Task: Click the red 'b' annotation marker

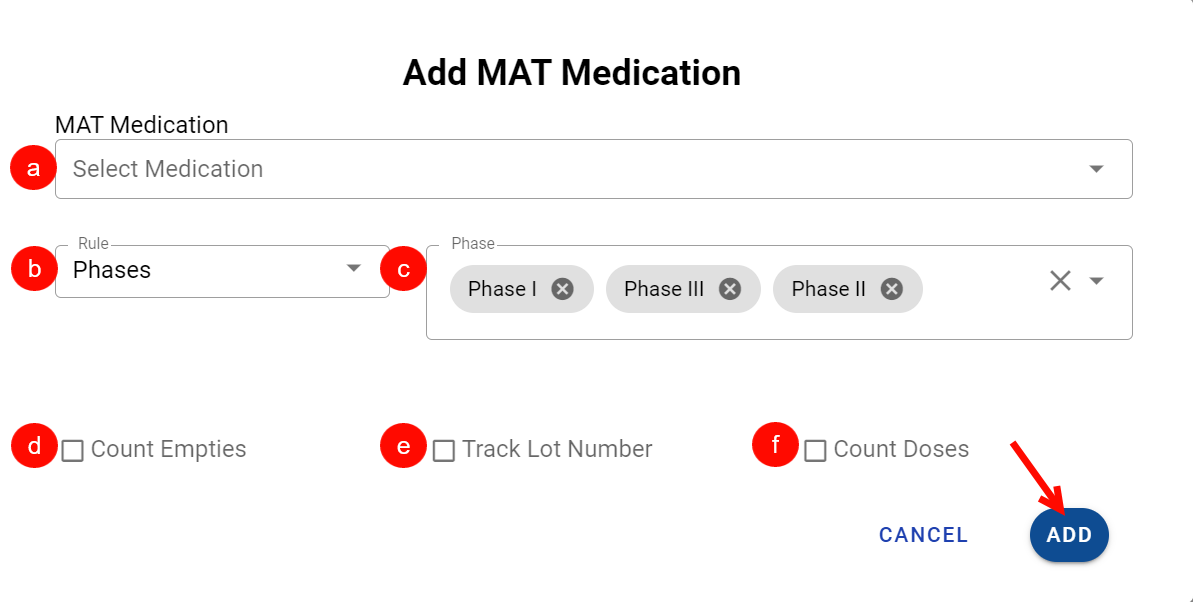Action: [x=34, y=269]
